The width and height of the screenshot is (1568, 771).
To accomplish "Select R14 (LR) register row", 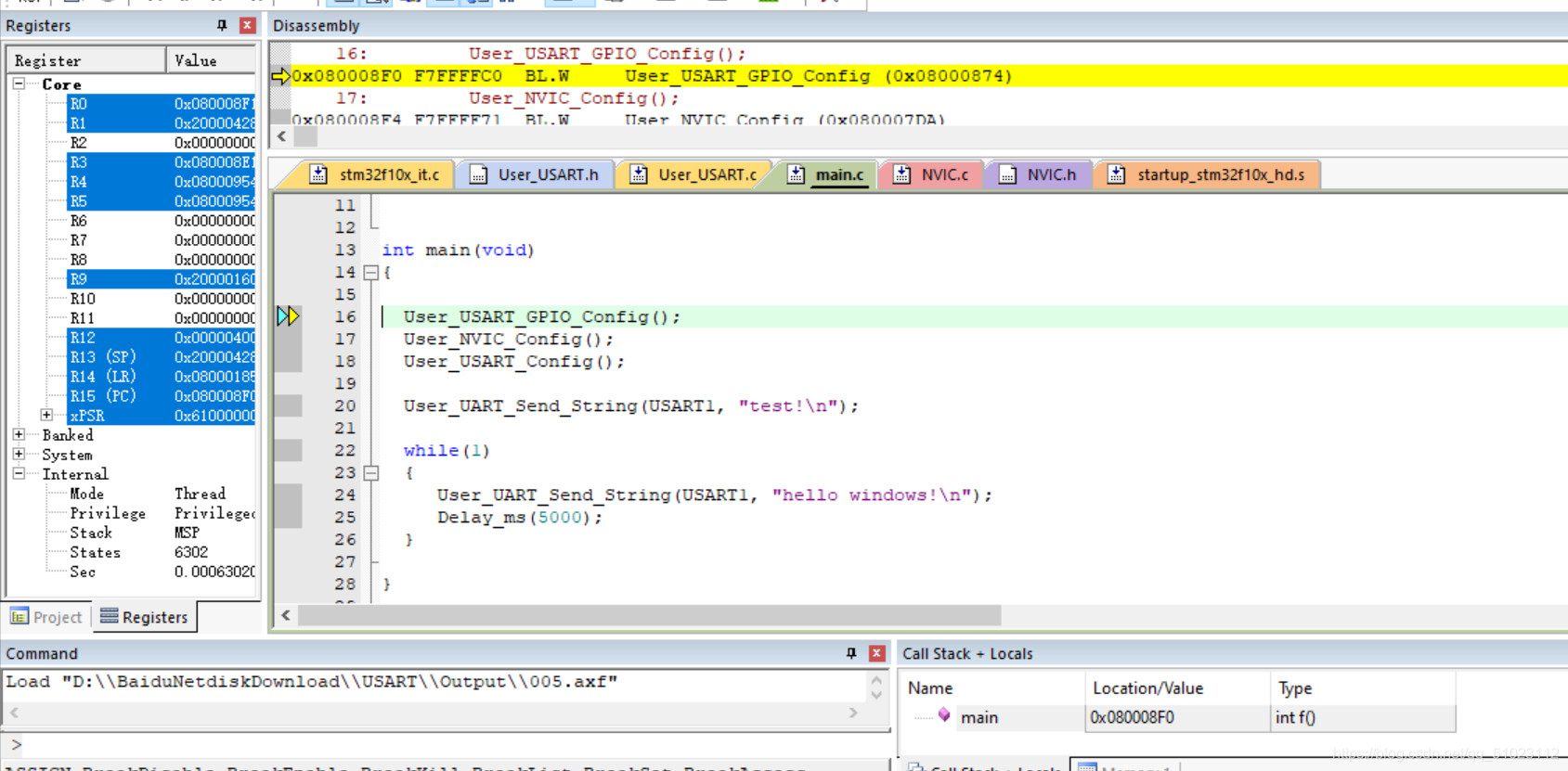I will pyautogui.click(x=162, y=377).
